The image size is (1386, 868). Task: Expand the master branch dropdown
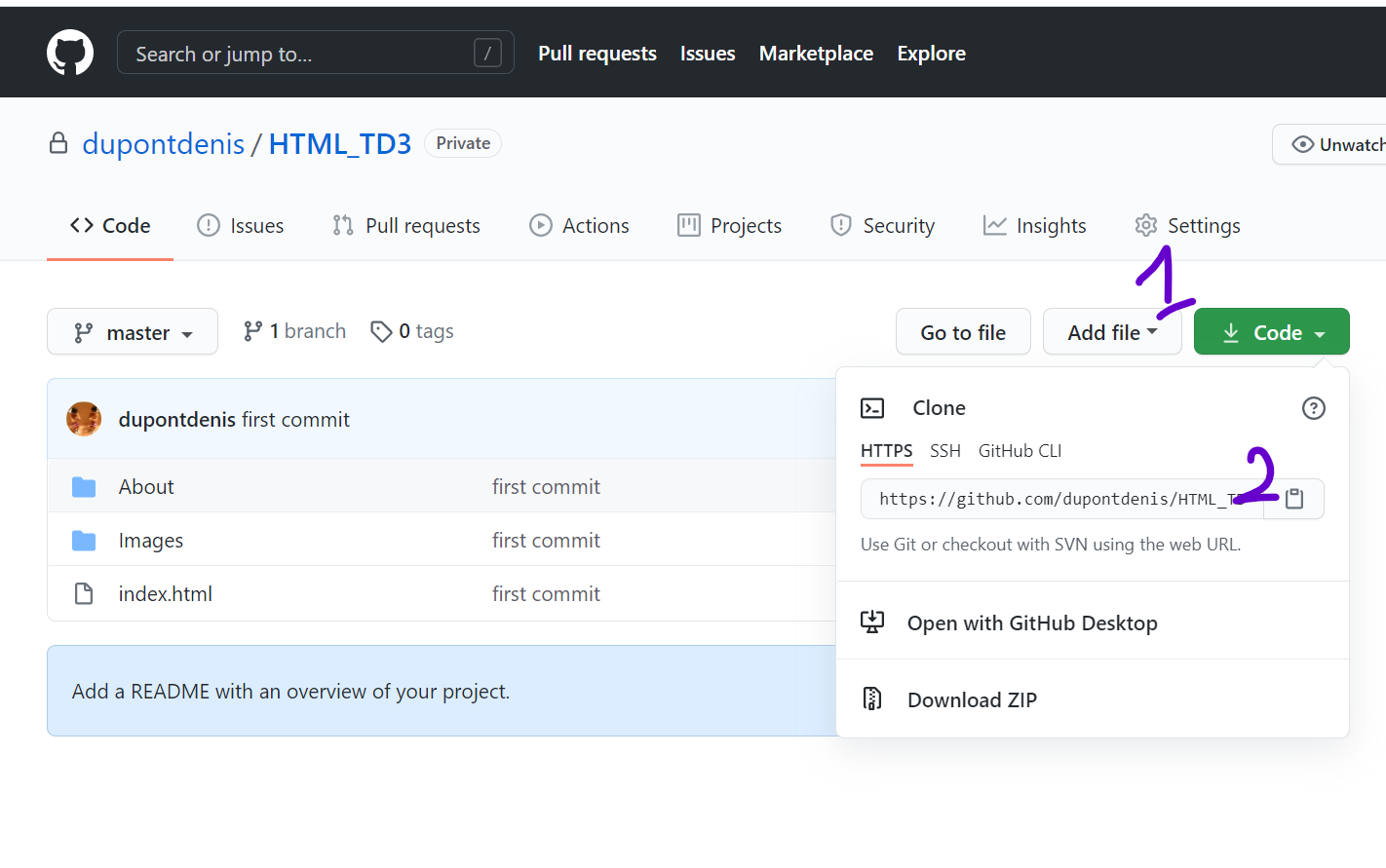(x=133, y=332)
